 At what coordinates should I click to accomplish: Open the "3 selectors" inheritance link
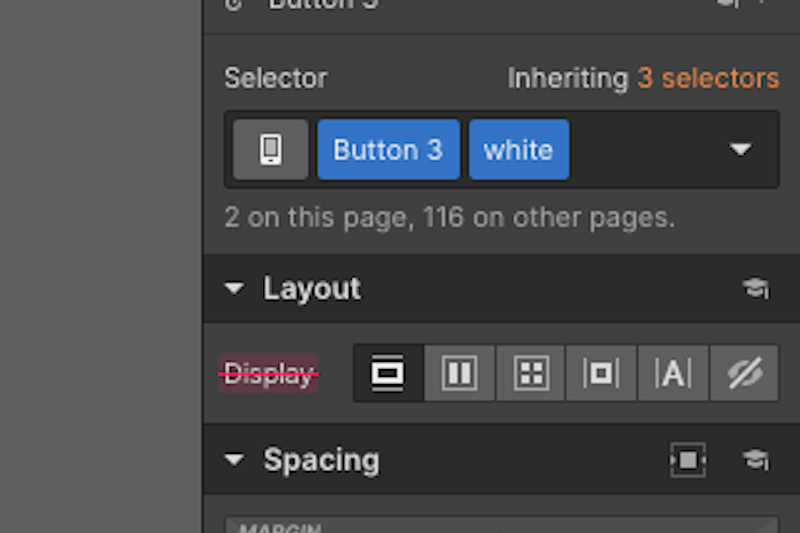tap(707, 78)
